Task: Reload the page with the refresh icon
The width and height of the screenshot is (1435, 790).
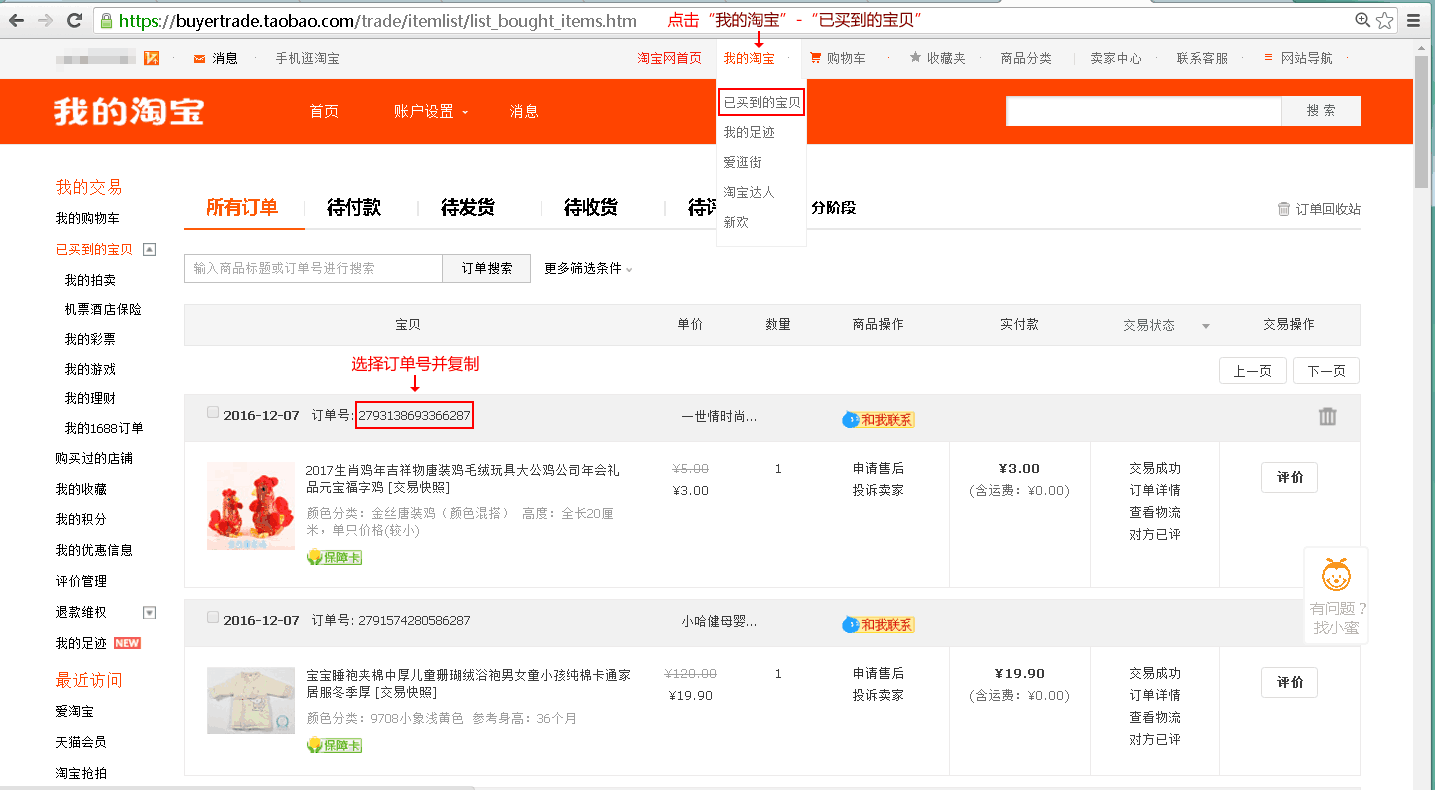Action: [74, 20]
